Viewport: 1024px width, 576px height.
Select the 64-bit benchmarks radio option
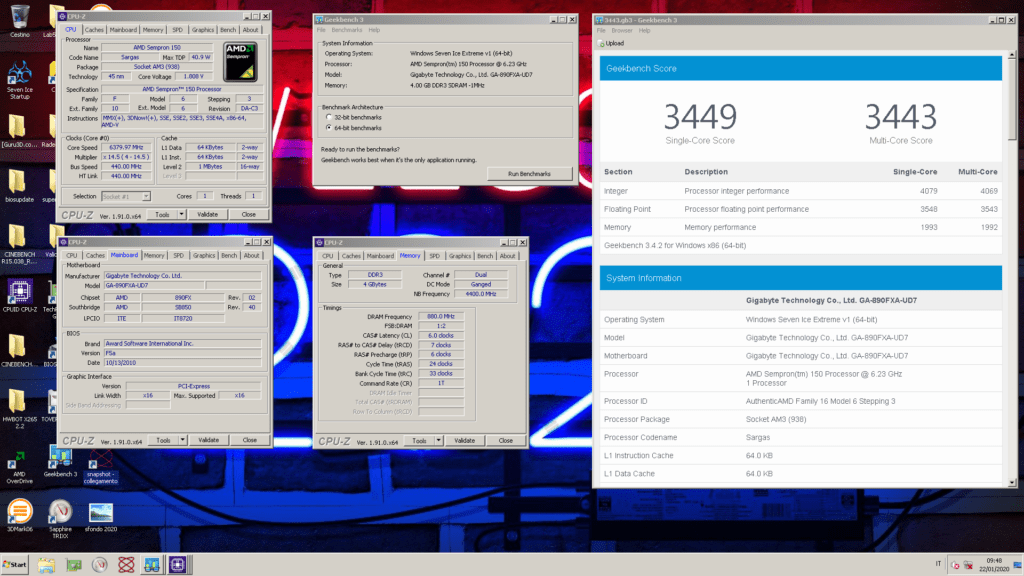point(328,128)
